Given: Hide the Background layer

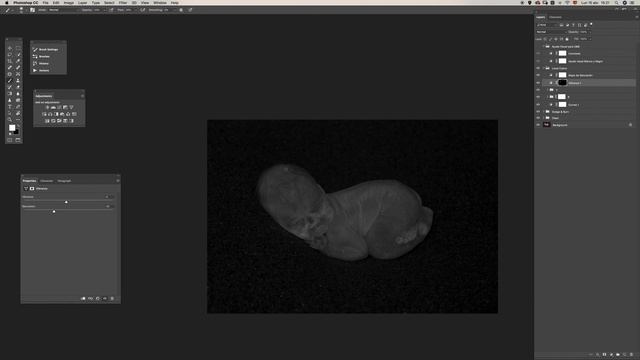Looking at the screenshot, I should coord(538,125).
